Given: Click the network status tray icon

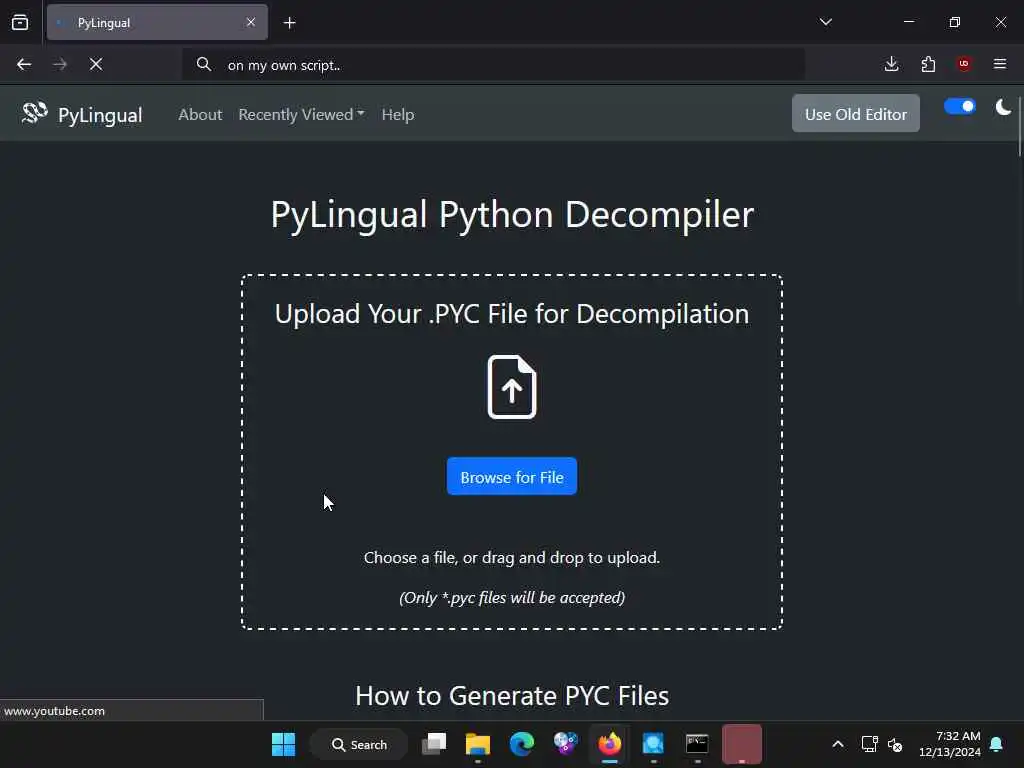Looking at the screenshot, I should pos(869,744).
